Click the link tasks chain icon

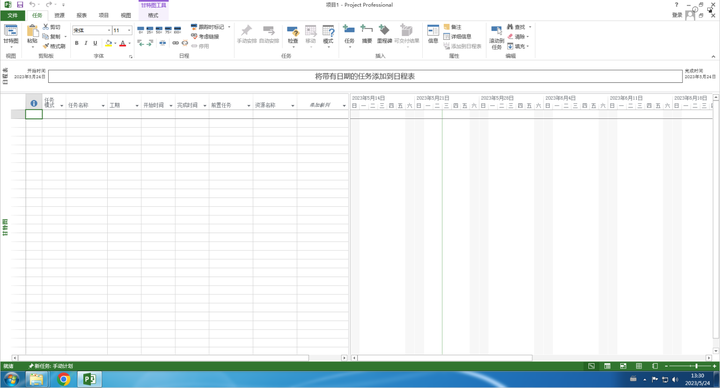(175, 43)
